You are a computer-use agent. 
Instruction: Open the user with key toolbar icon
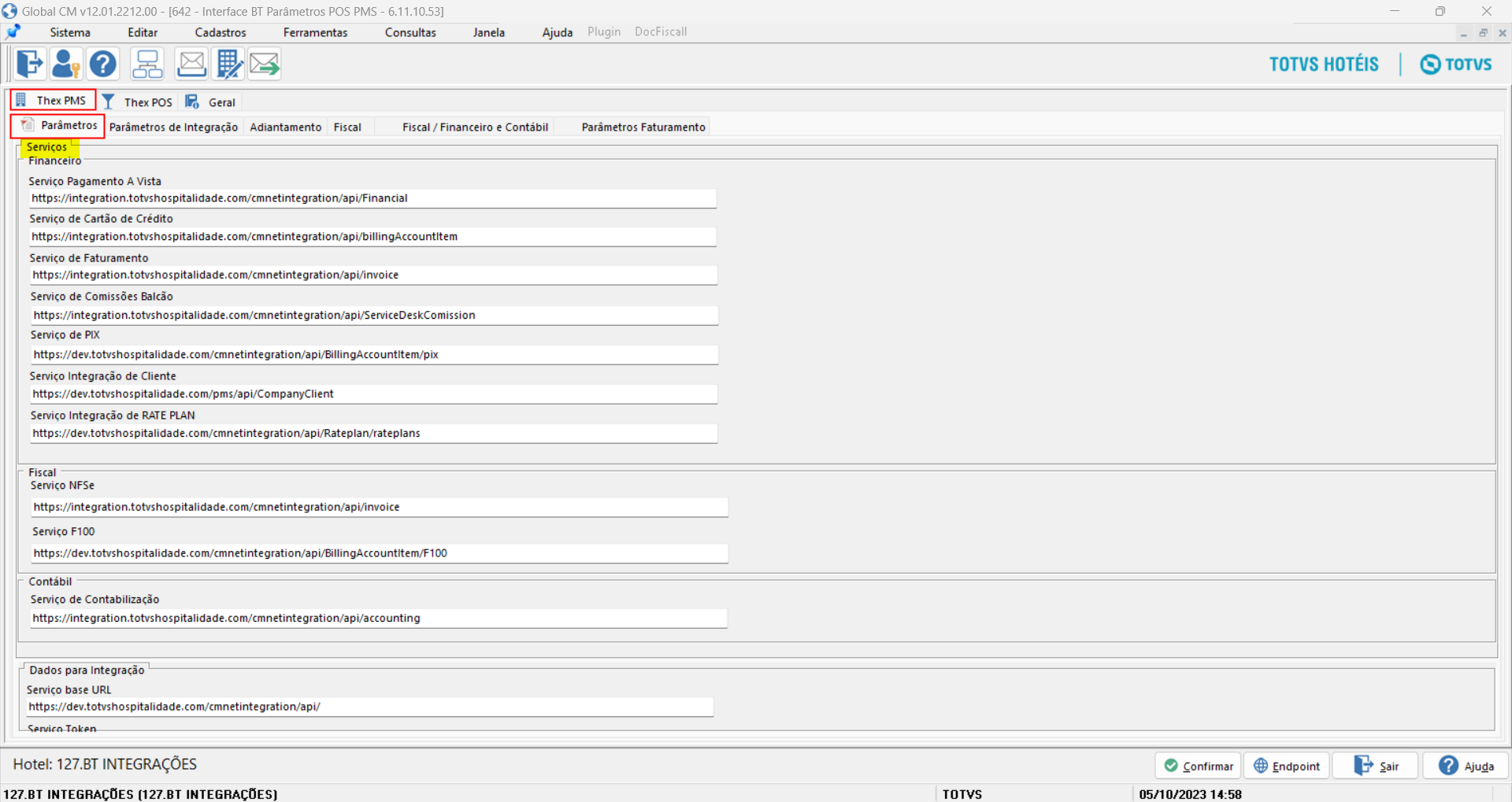click(x=66, y=64)
